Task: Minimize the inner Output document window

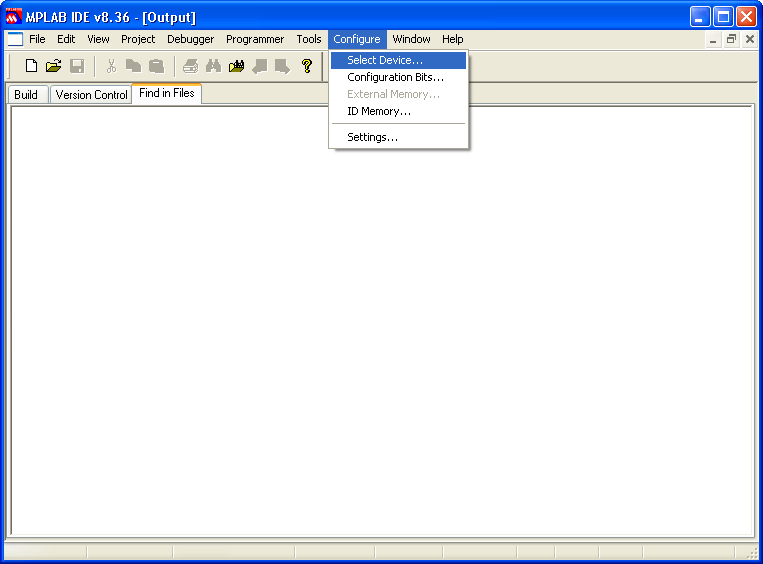Action: tap(713, 39)
